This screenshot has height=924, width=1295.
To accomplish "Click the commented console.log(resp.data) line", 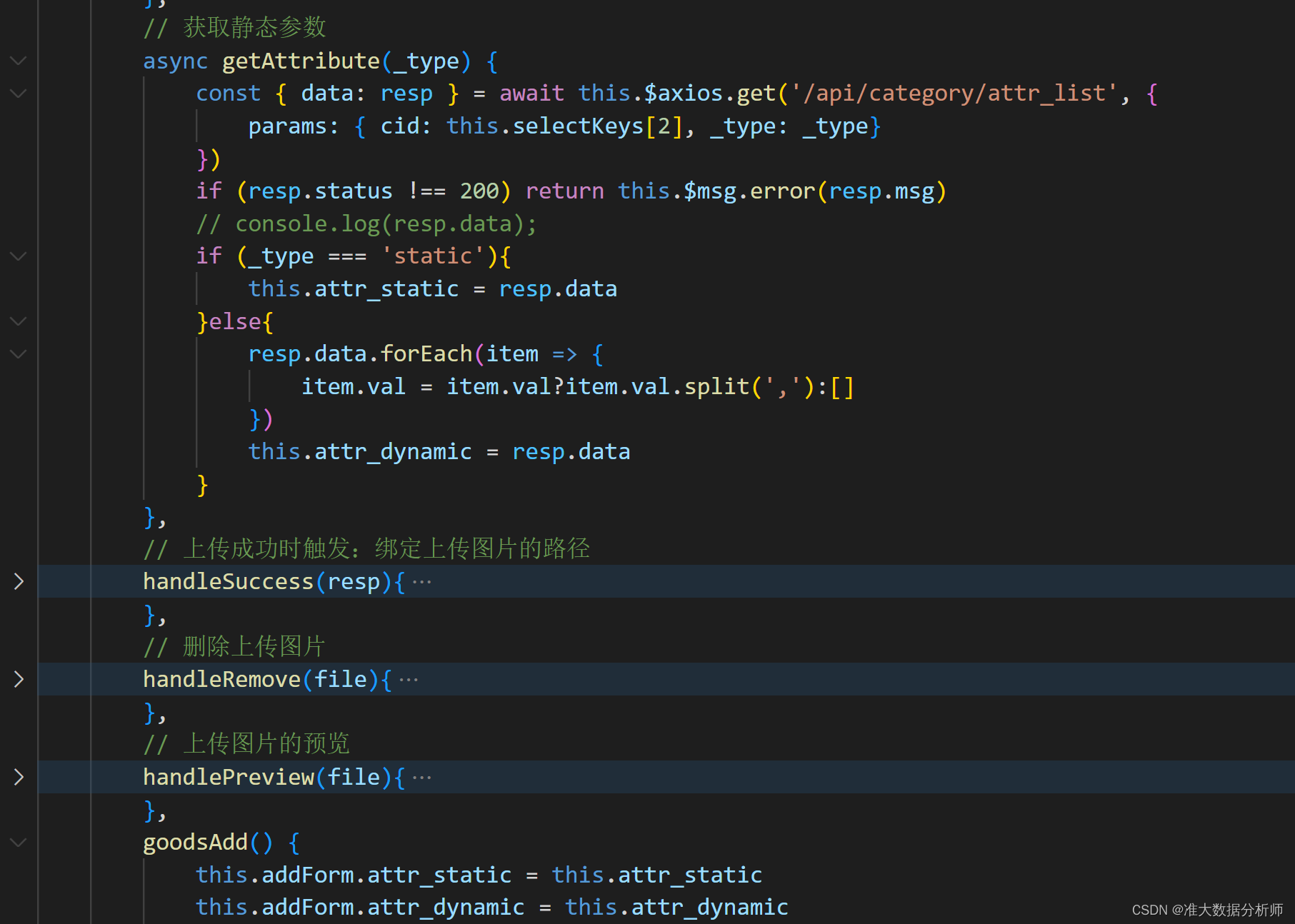I will (366, 224).
